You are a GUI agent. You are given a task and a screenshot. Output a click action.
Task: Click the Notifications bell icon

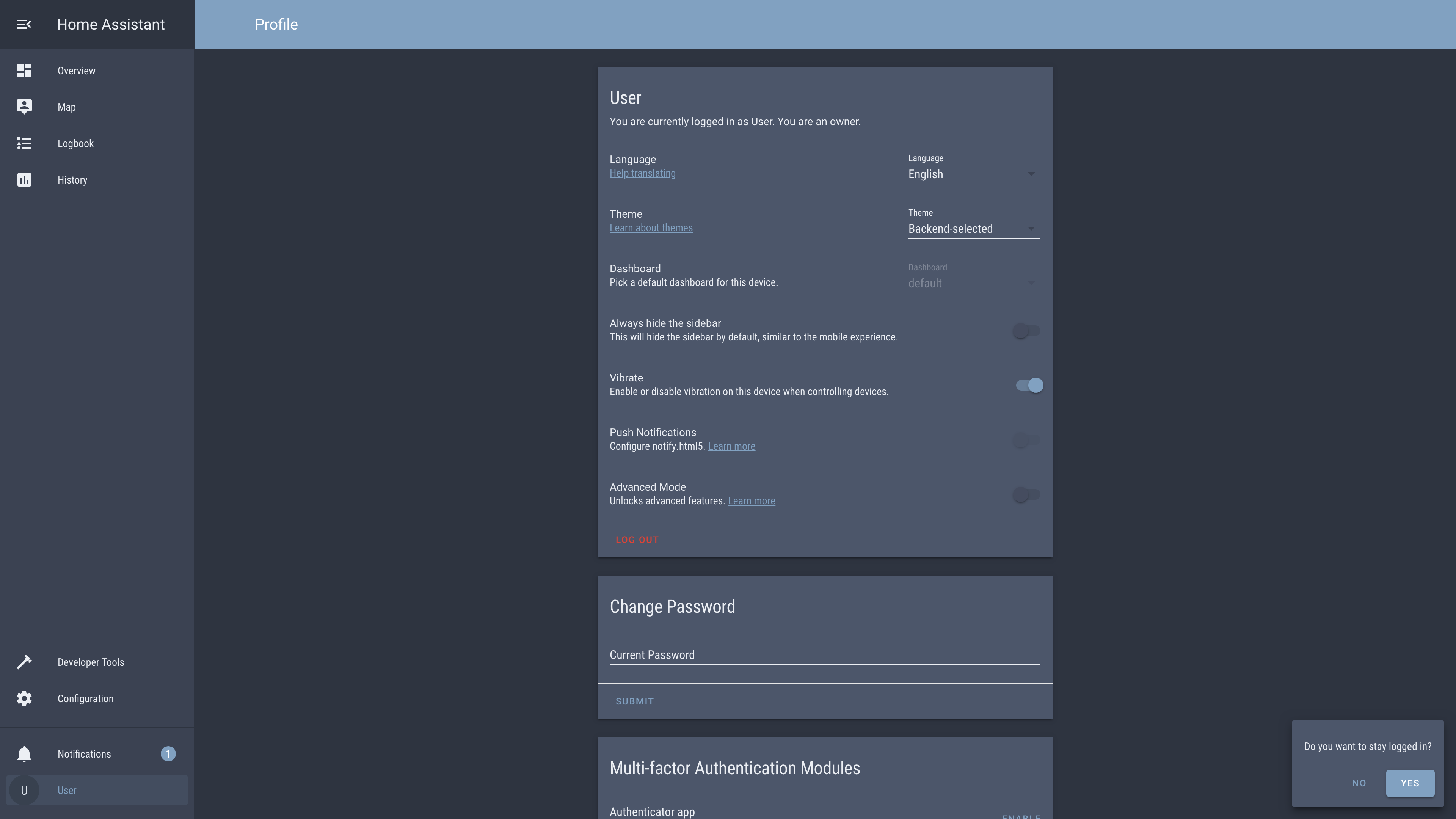[x=24, y=754]
